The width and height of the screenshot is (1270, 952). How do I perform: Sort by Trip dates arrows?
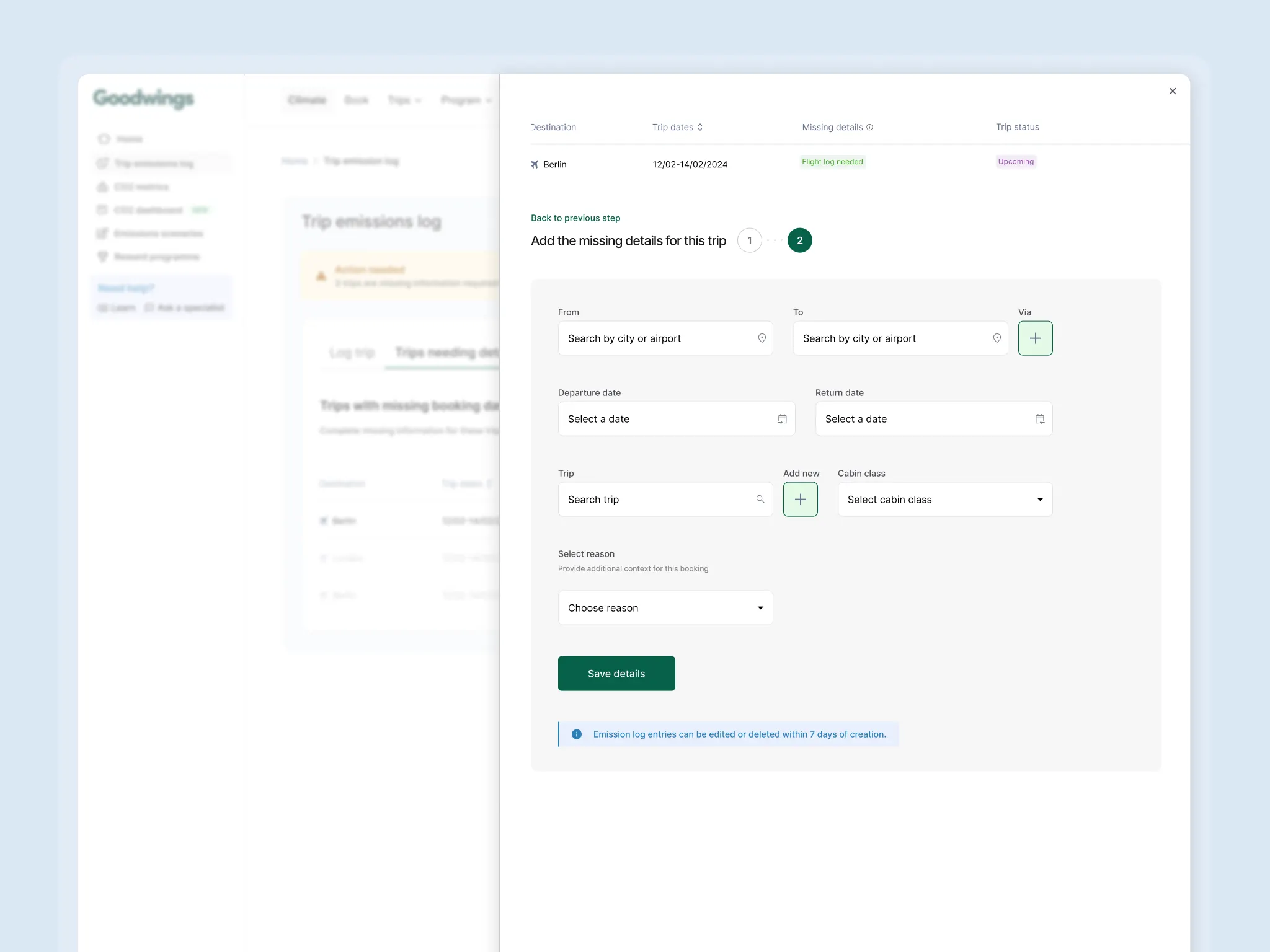pos(700,127)
